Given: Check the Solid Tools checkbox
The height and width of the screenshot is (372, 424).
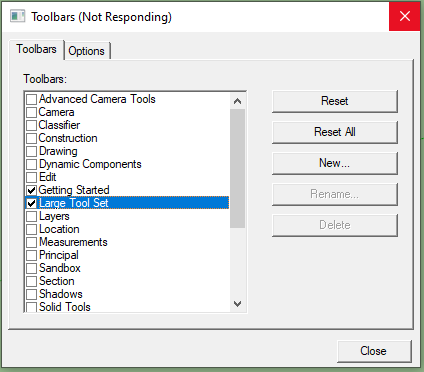Looking at the screenshot, I should (x=31, y=307).
